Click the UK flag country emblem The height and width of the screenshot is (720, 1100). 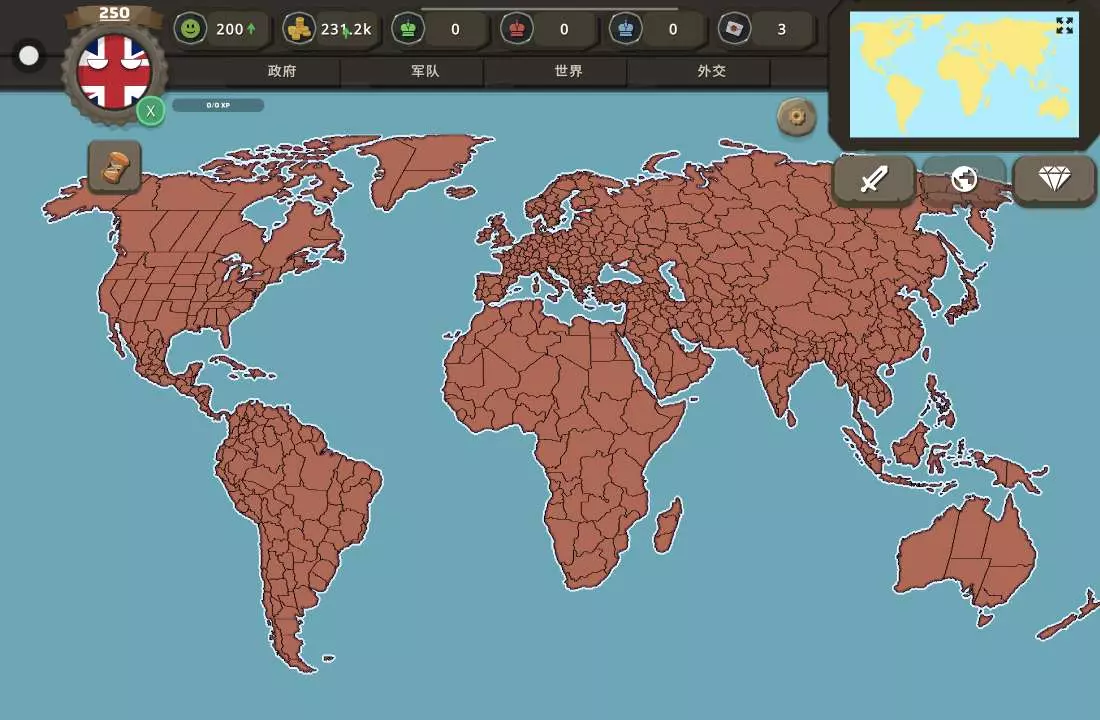pyautogui.click(x=114, y=72)
